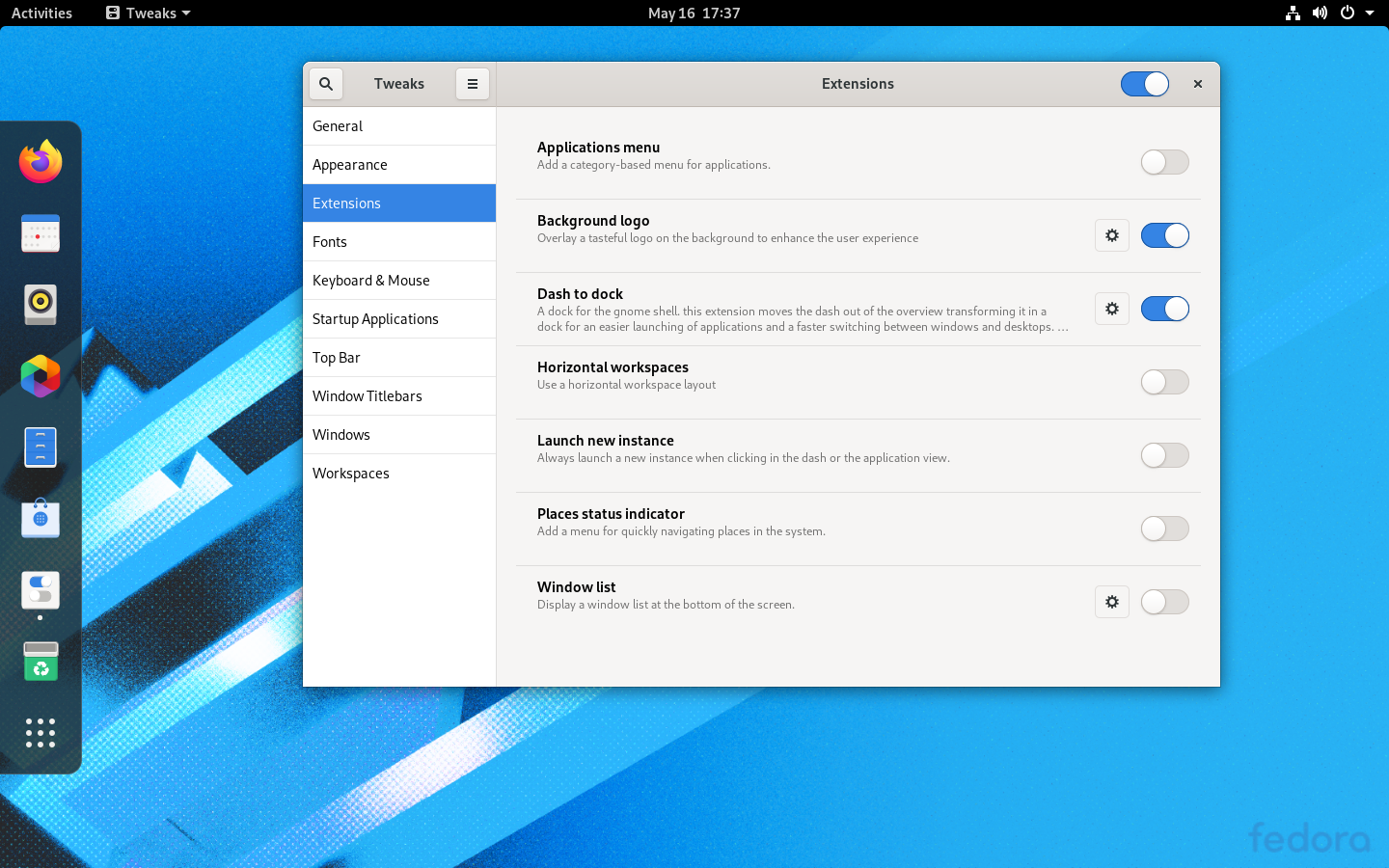
Task: Open the Trash recycle icon in dock
Action: point(41,662)
